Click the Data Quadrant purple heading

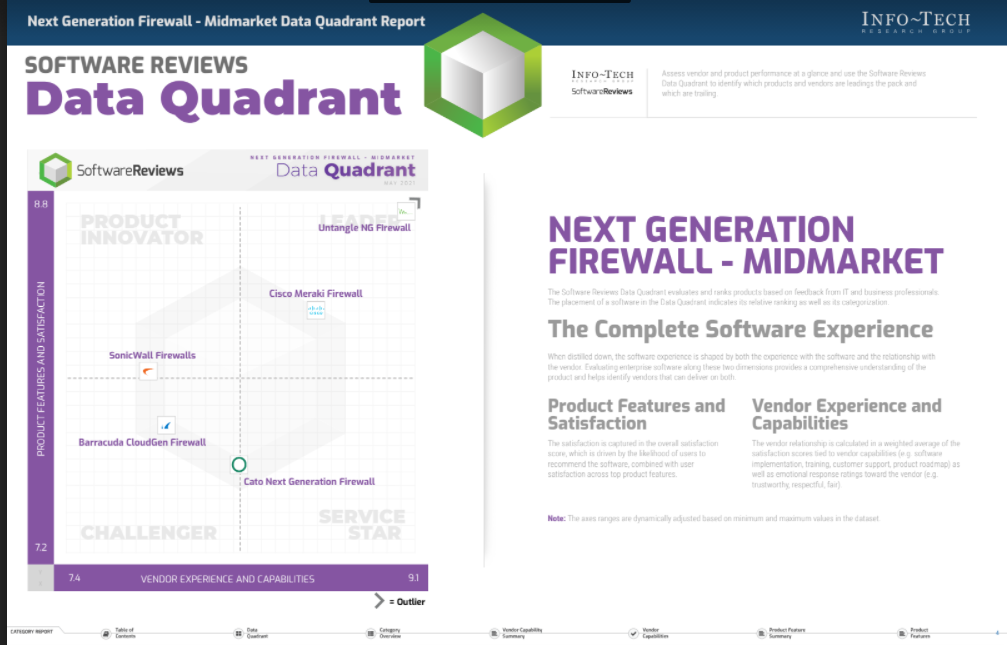[213, 99]
